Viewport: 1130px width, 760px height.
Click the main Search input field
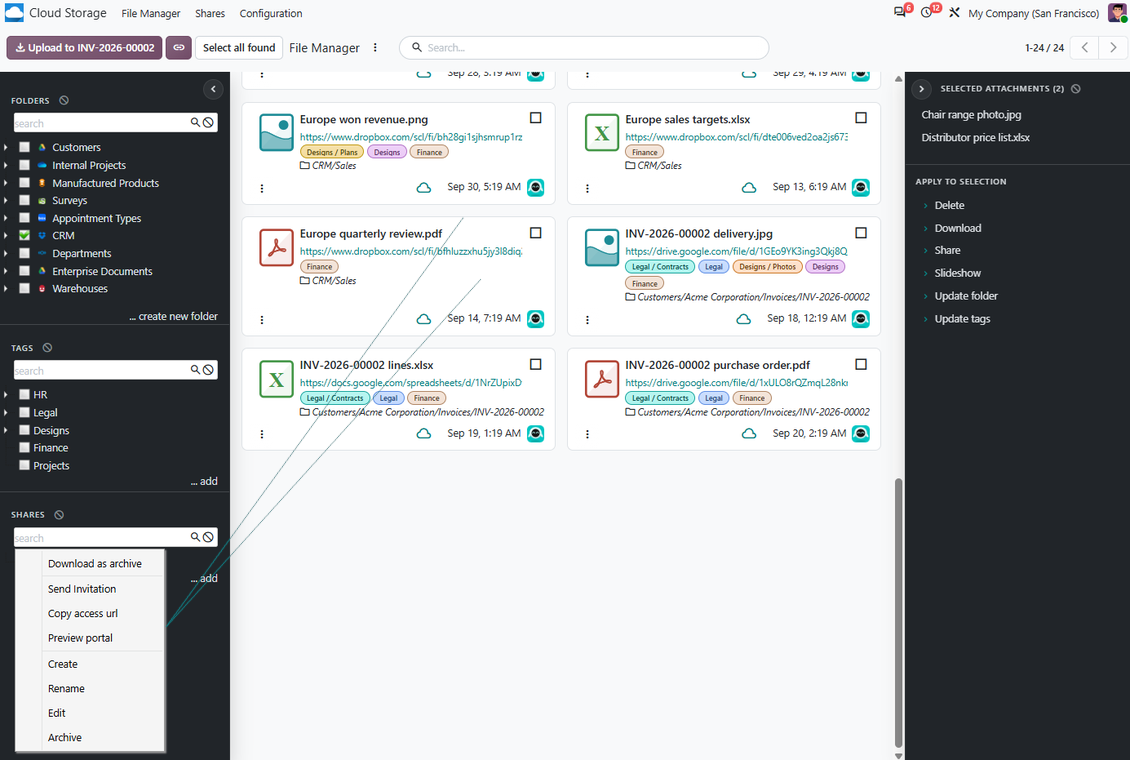point(584,48)
